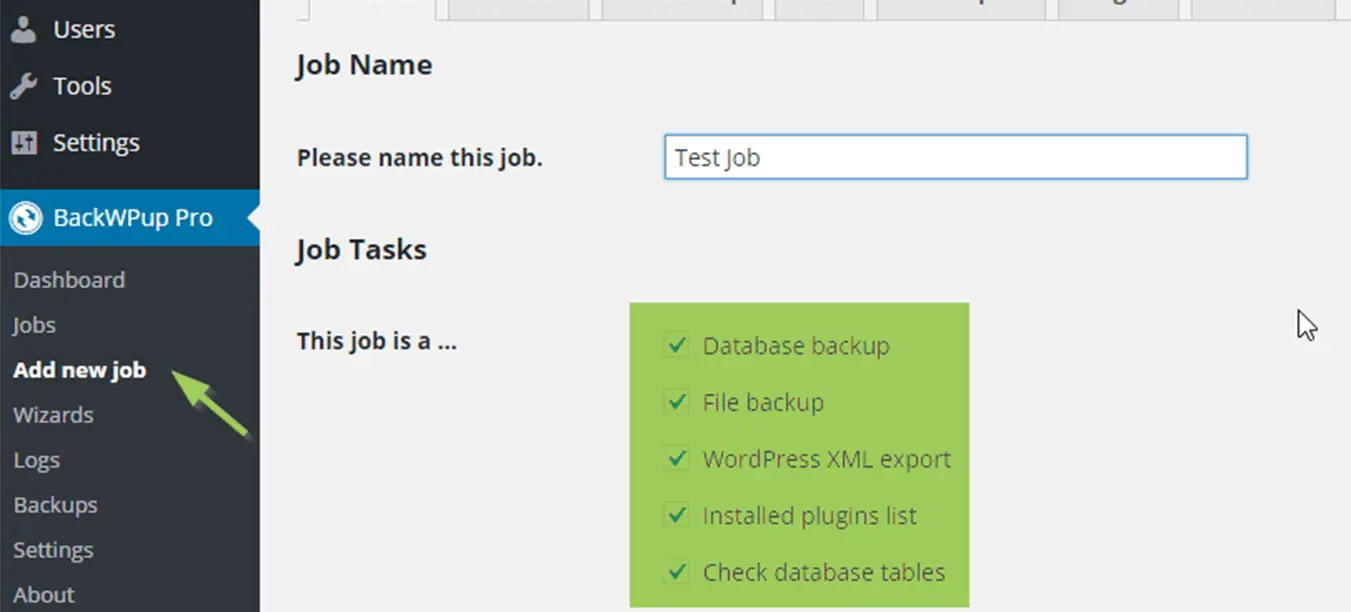Click the Job Name heading text
Image resolution: width=1351 pixels, height=612 pixels.
[364, 65]
